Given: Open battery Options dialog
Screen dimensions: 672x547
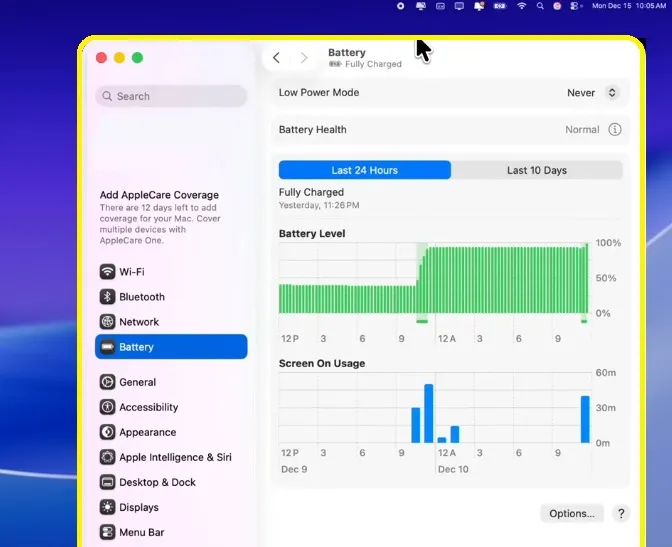Looking at the screenshot, I should pos(572,513).
